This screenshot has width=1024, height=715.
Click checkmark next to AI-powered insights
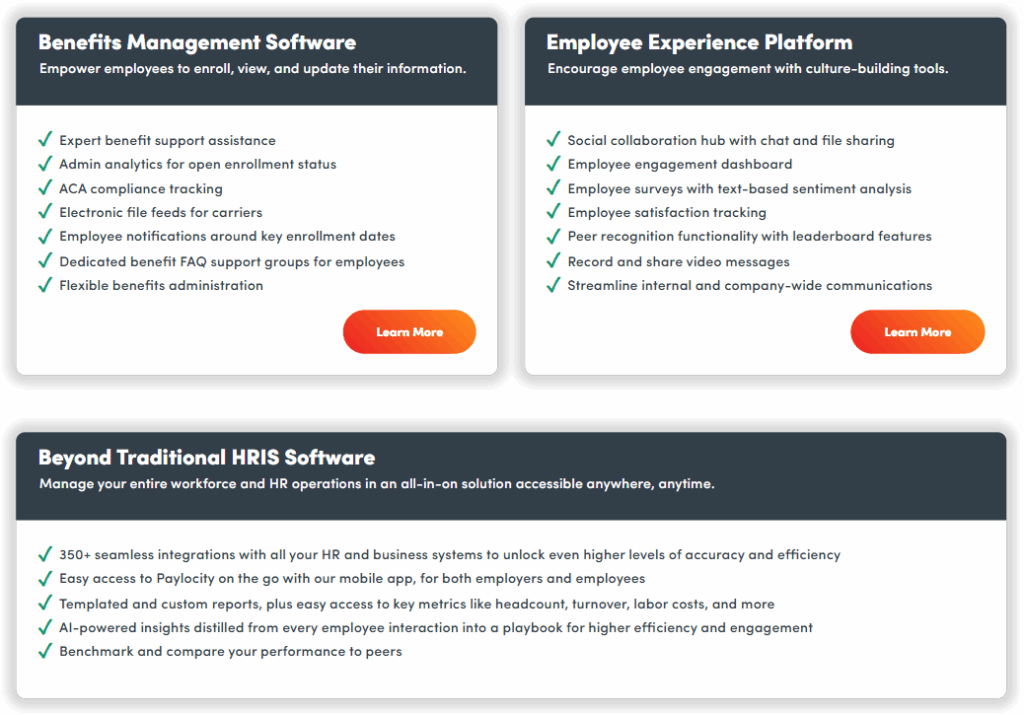45,627
